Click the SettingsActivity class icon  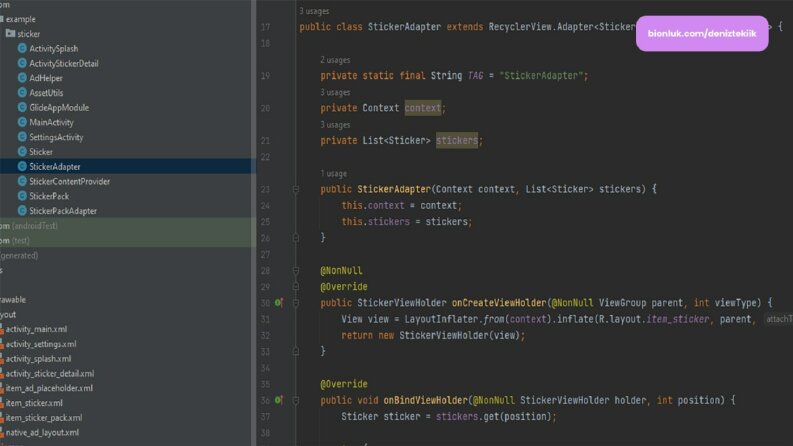coord(22,137)
